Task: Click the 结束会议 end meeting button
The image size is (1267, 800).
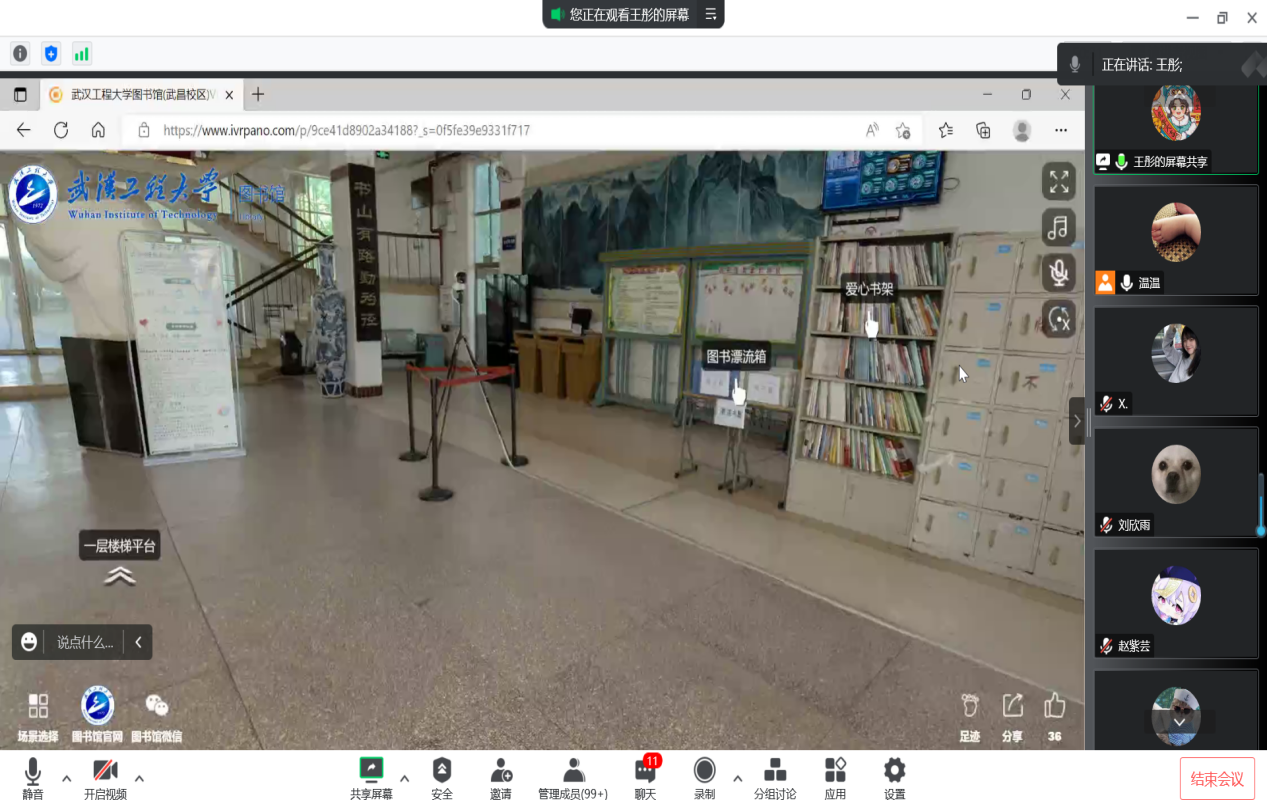Action: [1217, 779]
